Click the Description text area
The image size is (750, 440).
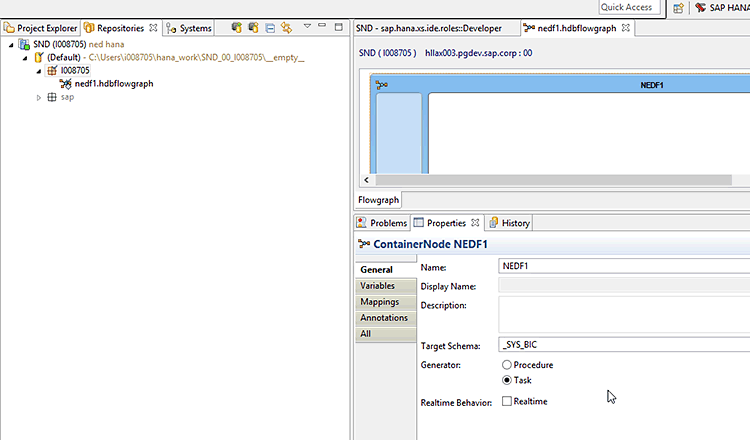[624, 315]
